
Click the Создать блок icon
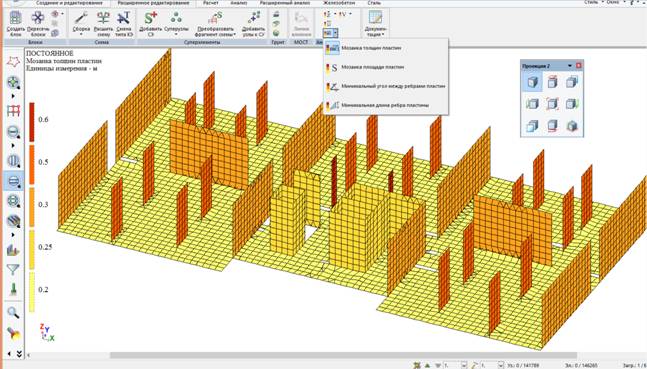pyautogui.click(x=16, y=24)
